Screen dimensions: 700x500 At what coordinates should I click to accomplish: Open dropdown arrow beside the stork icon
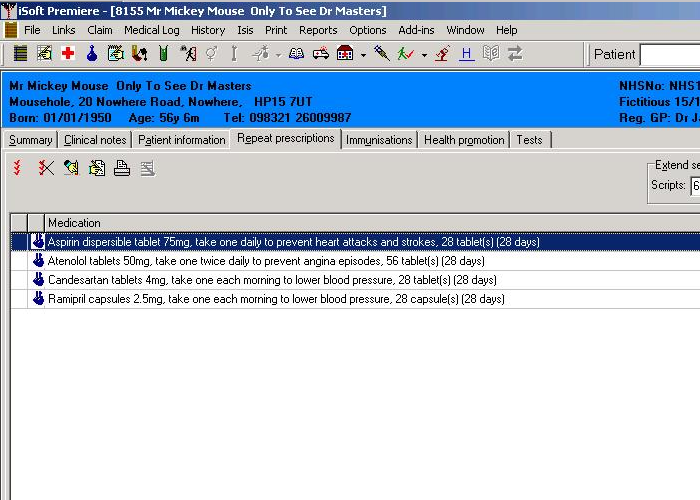pyautogui.click(x=279, y=55)
